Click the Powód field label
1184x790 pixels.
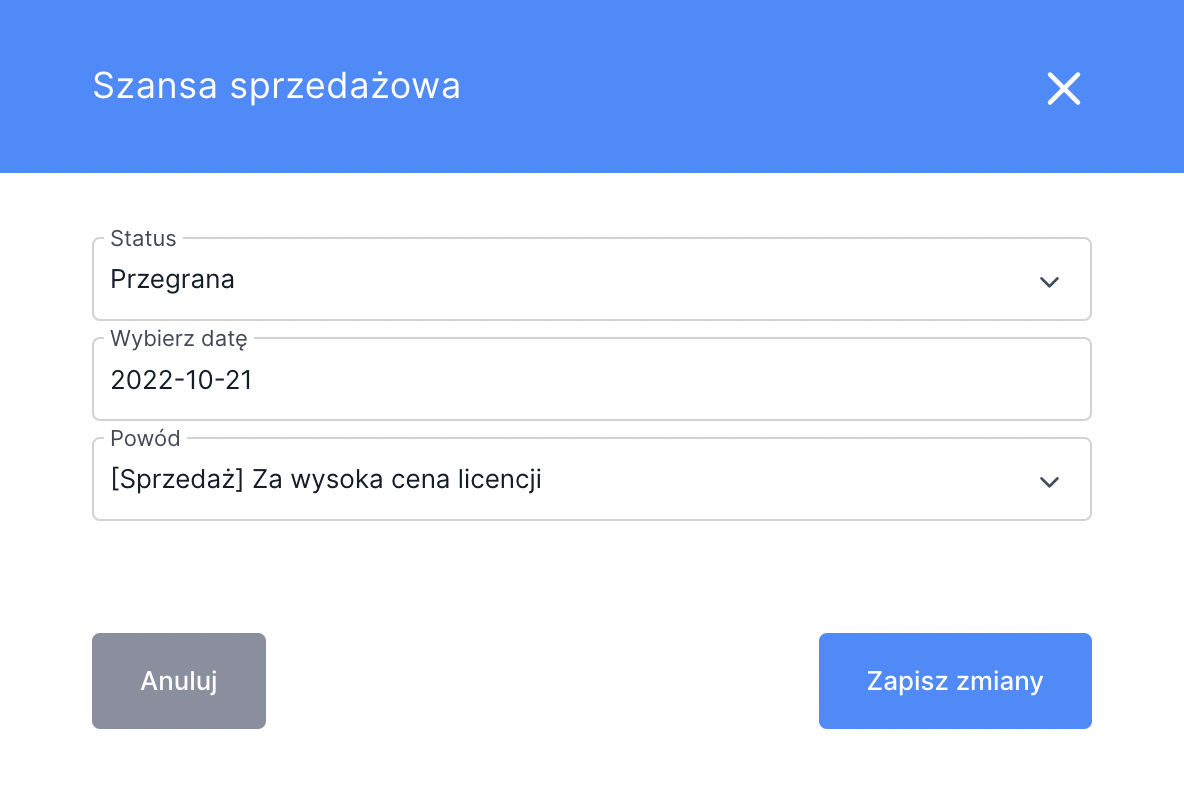click(145, 439)
